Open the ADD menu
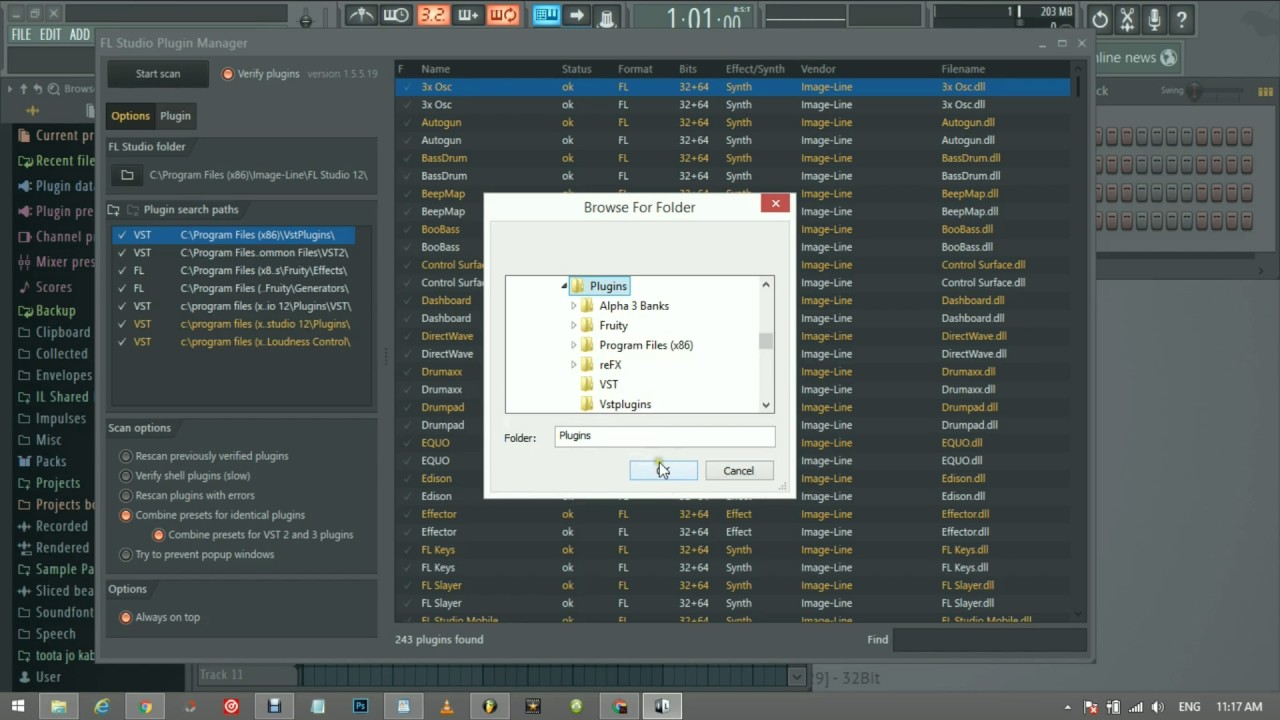 (80, 34)
